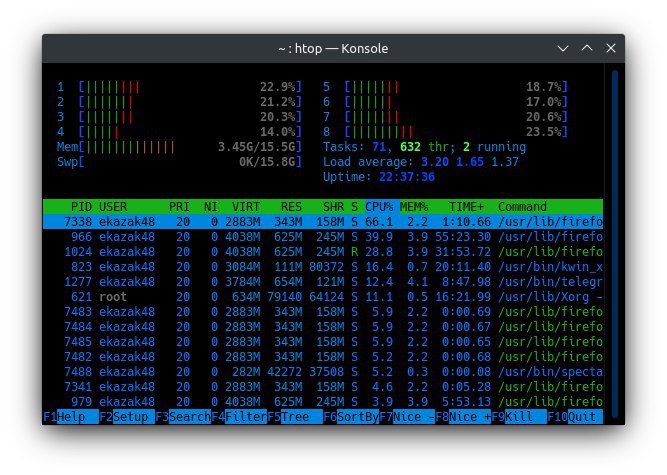Sort by SHR column header
The image size is (667, 475).
(333, 207)
